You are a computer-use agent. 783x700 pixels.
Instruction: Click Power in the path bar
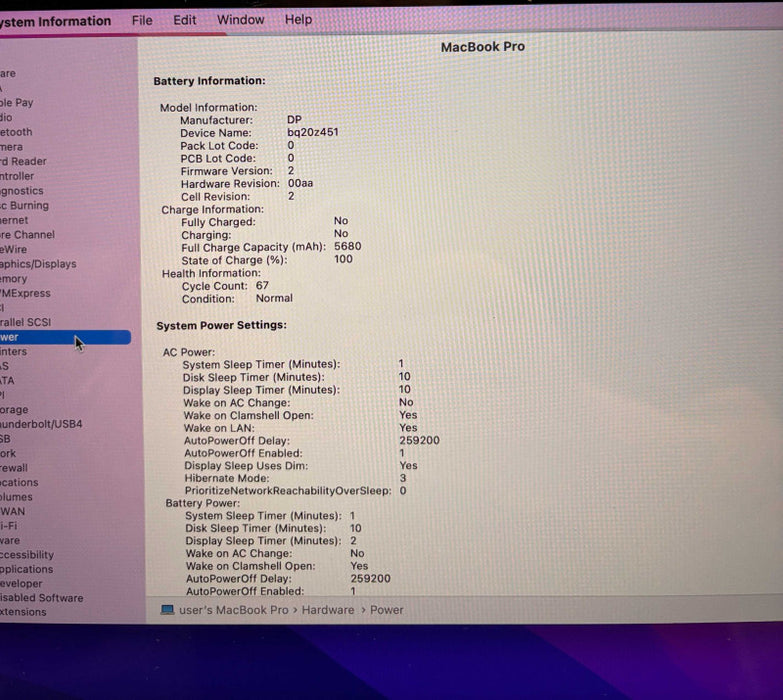(387, 610)
